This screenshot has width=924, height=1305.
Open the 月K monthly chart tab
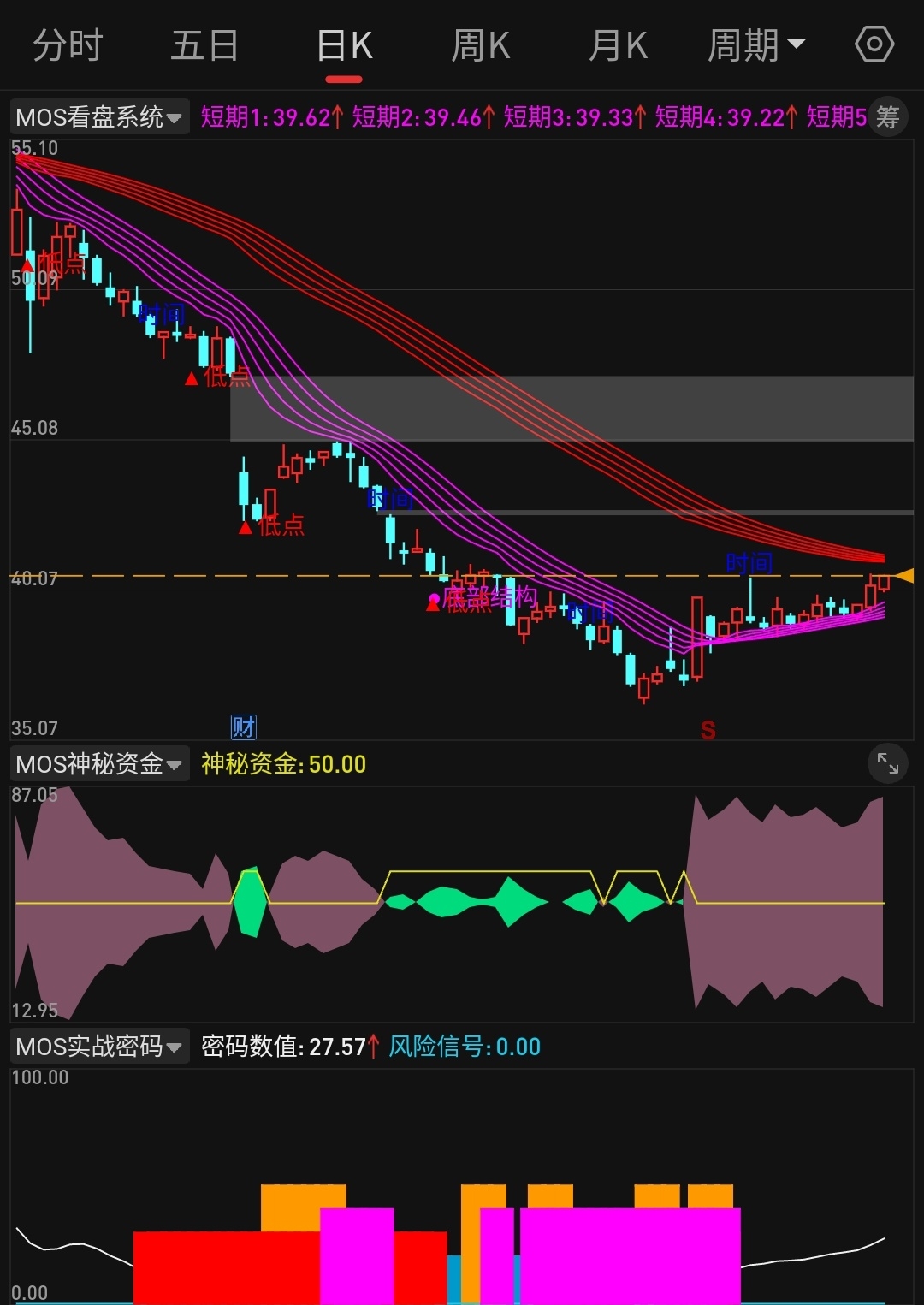tap(618, 45)
